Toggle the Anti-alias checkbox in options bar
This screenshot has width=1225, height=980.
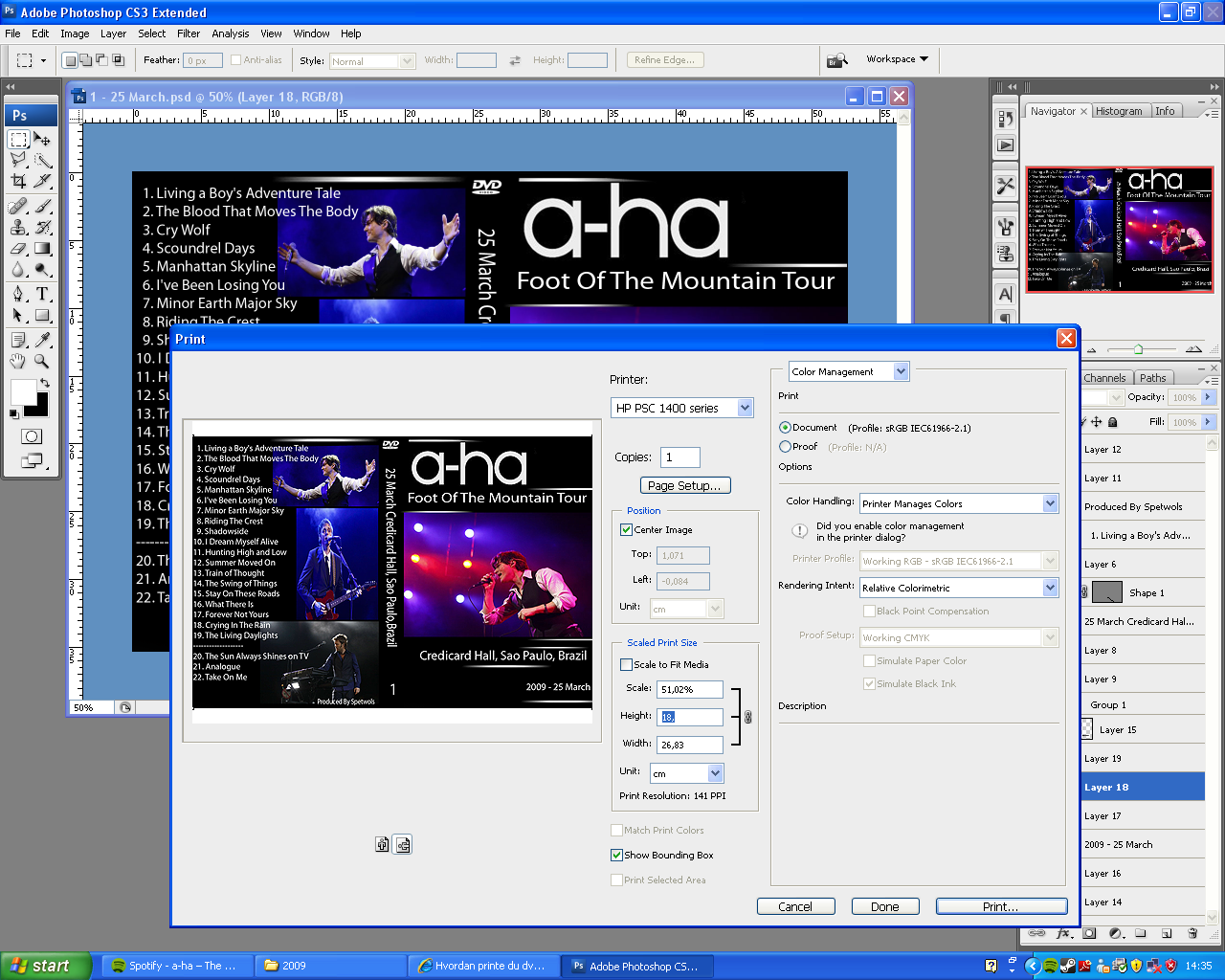(235, 60)
